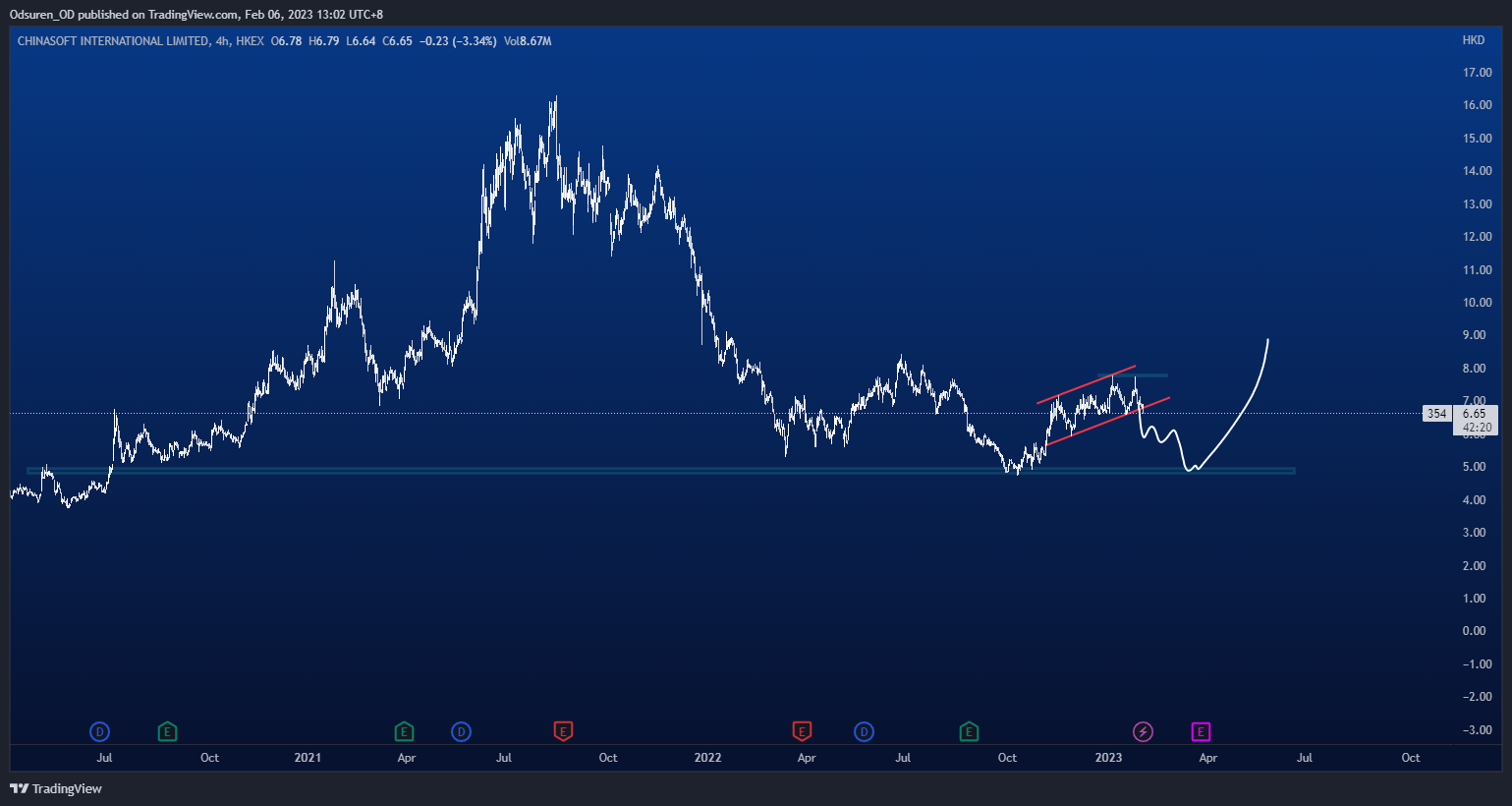Click the 3.00 price scale label
The width and height of the screenshot is (1512, 806).
[x=1474, y=533]
